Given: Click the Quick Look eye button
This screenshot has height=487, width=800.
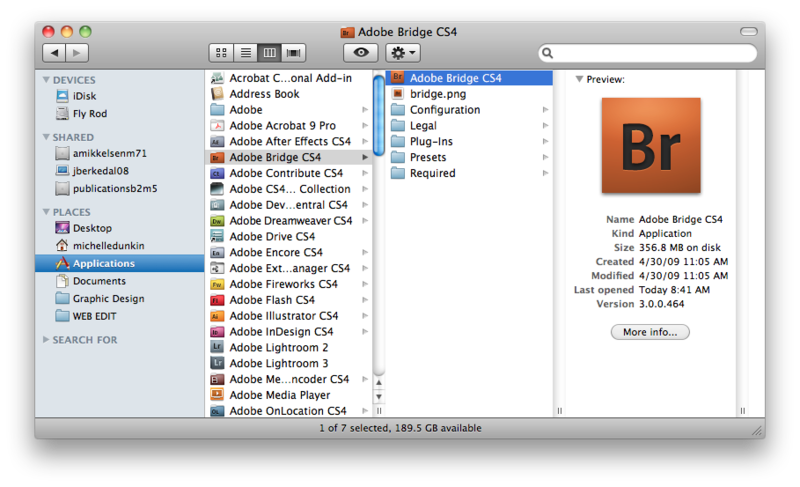Looking at the screenshot, I should tap(361, 52).
